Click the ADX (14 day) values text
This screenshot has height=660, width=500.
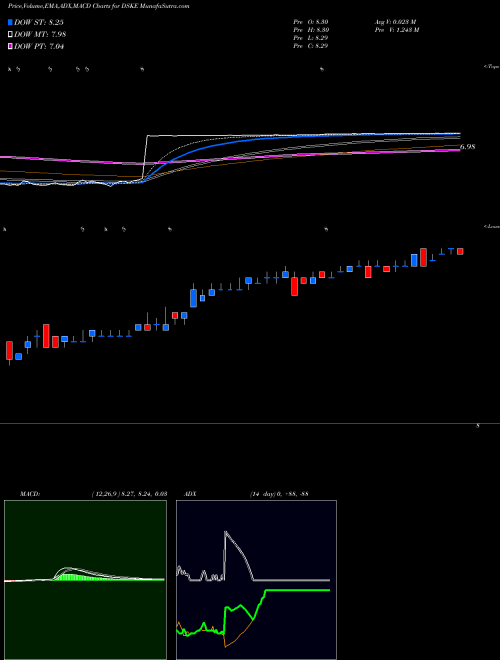[279, 494]
